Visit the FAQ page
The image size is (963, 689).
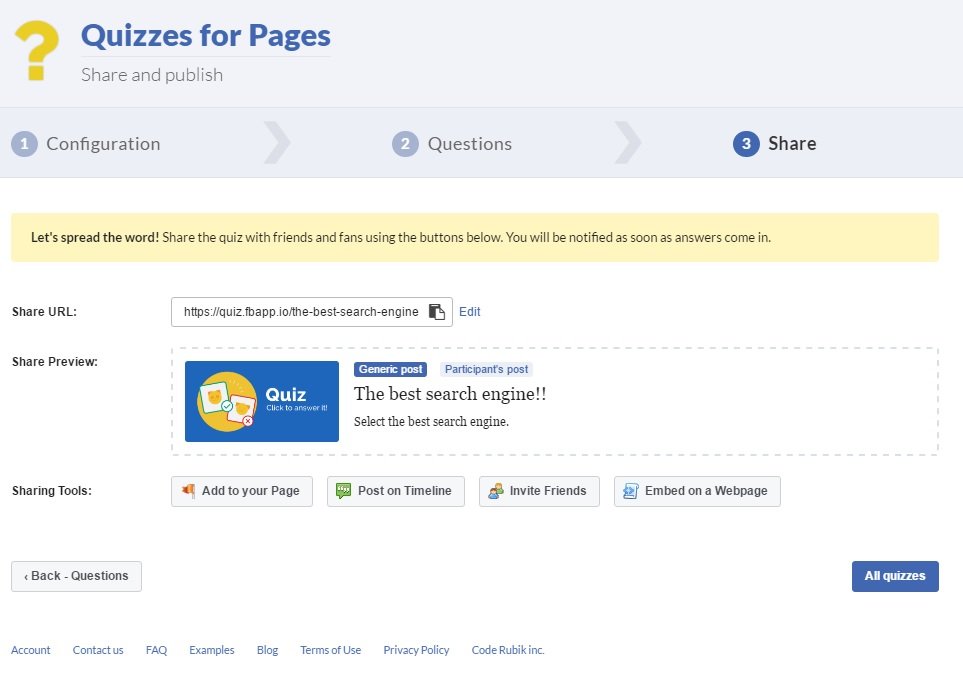pos(156,650)
